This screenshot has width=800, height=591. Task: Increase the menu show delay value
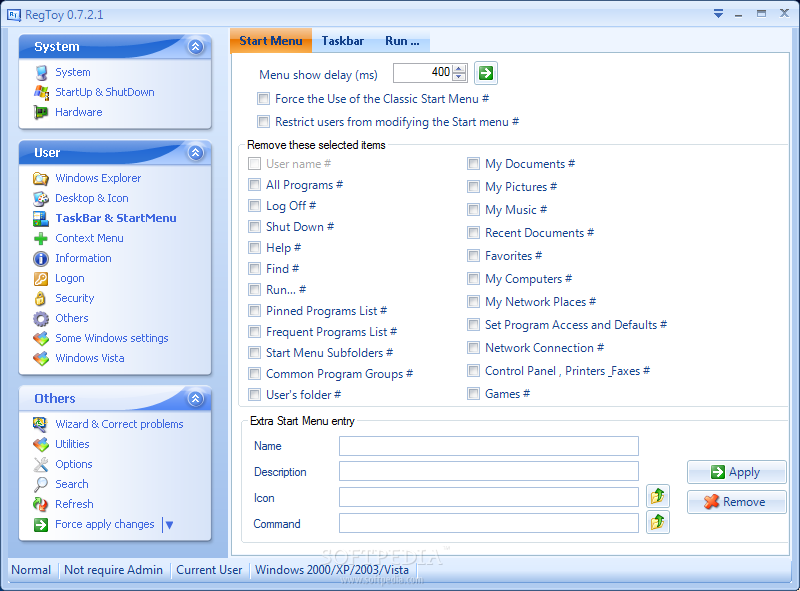(459, 68)
